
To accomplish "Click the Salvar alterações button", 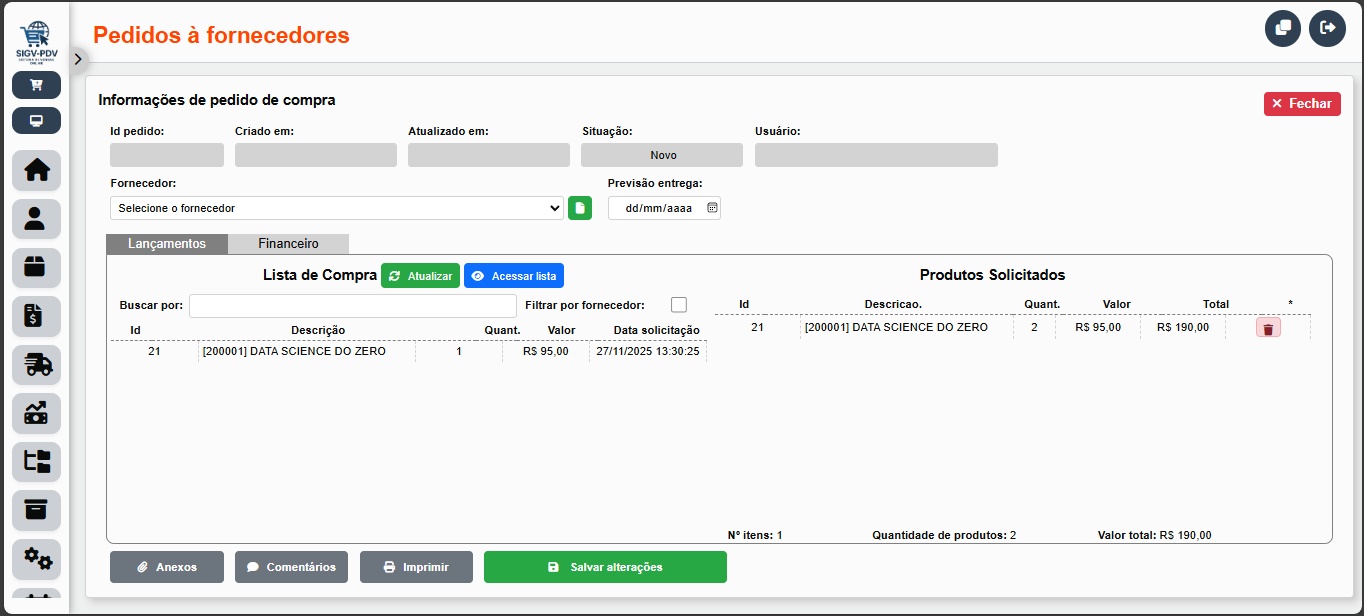I will pos(605,566).
